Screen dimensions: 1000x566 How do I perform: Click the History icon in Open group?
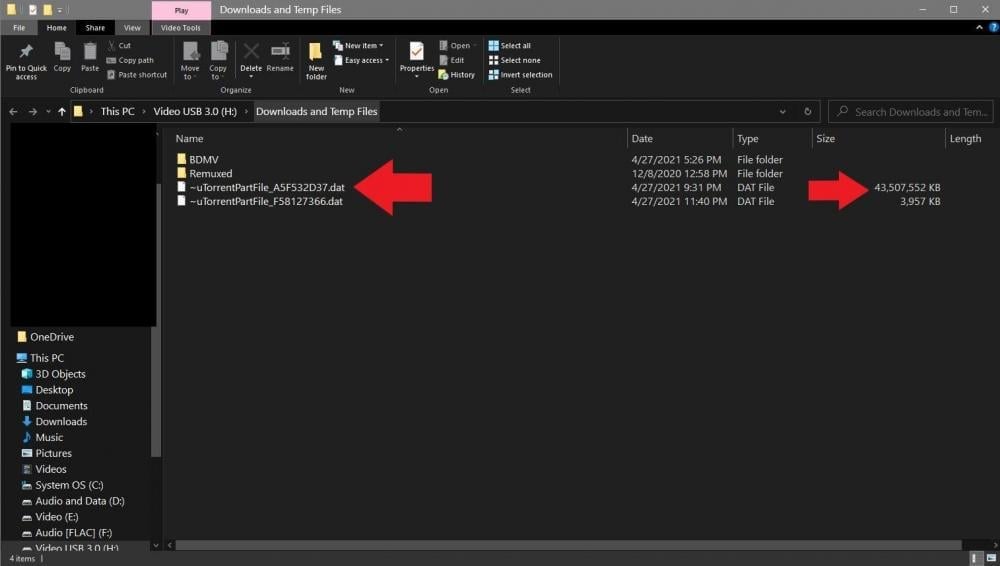[x=457, y=75]
